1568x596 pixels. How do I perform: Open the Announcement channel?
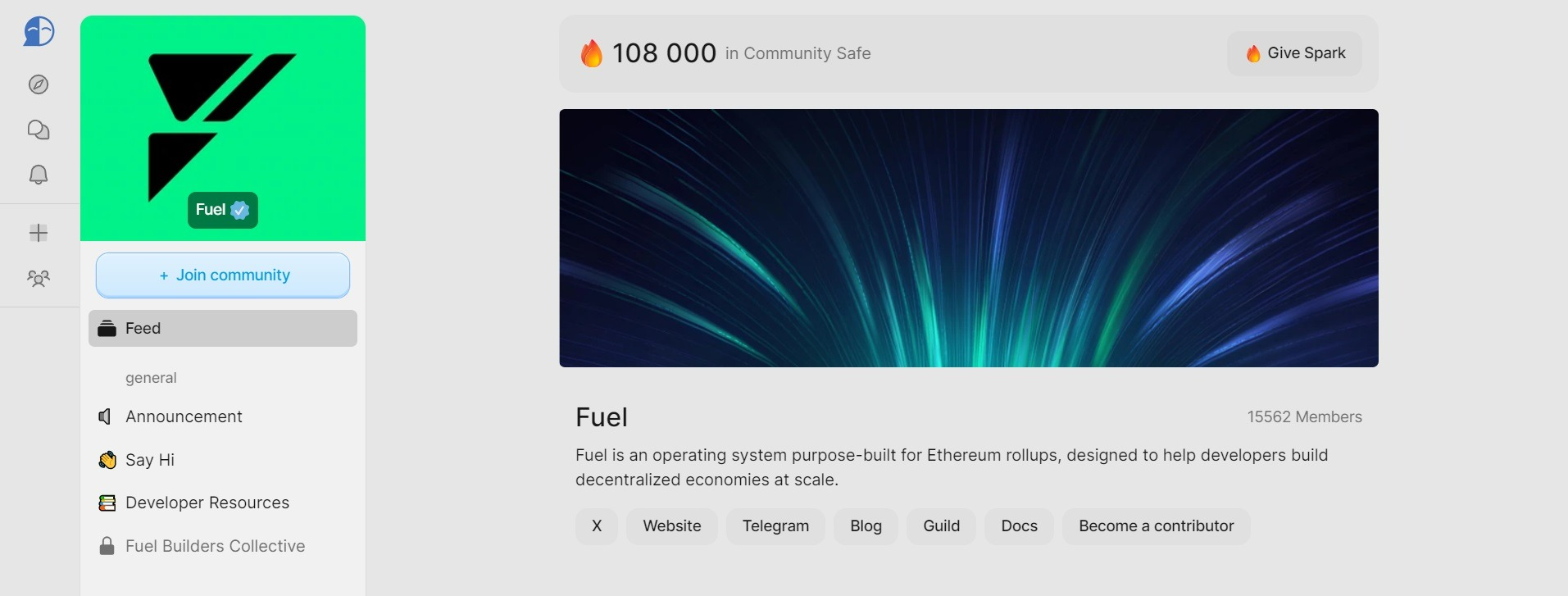pos(184,416)
